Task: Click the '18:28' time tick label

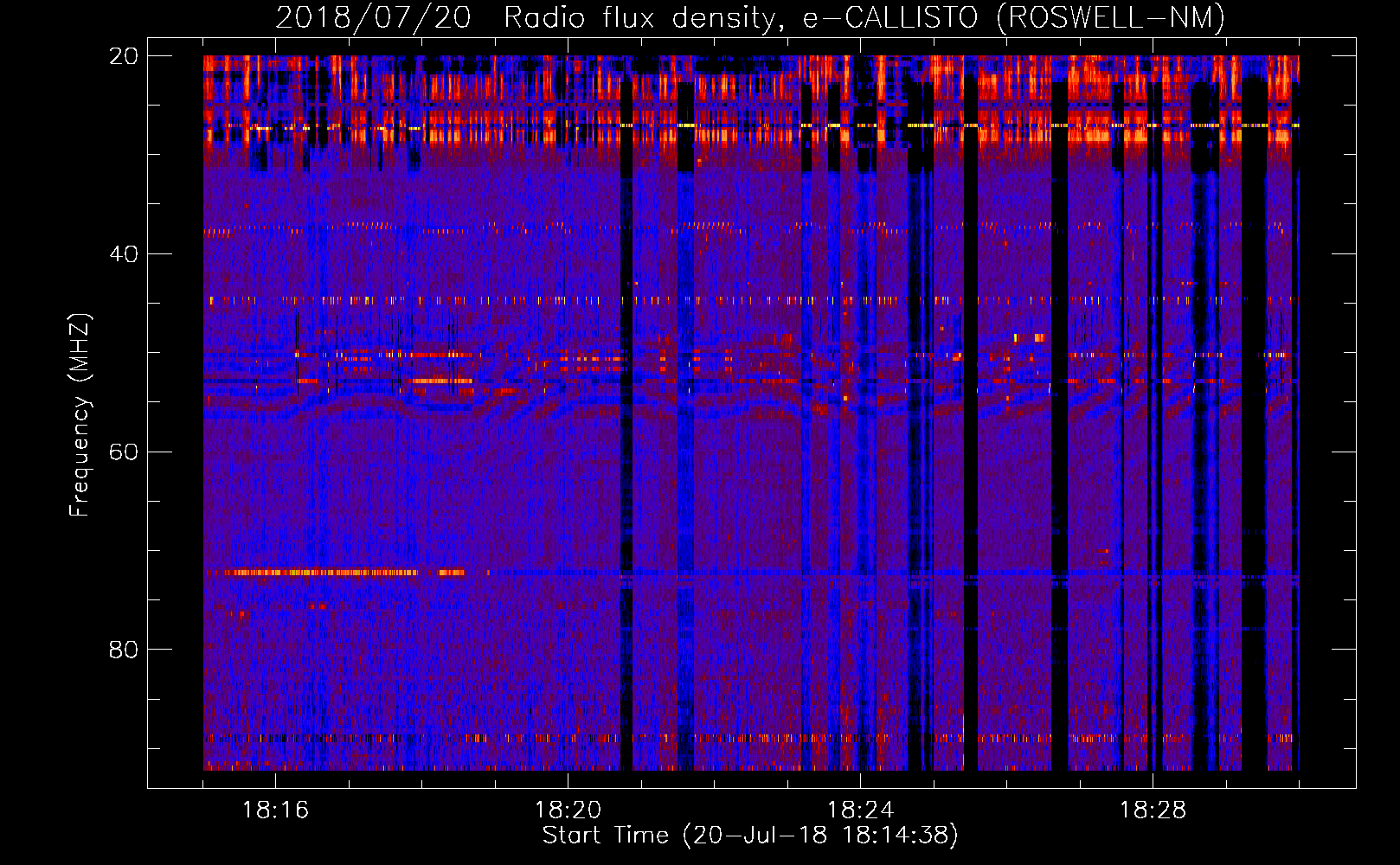Action: point(1153,811)
